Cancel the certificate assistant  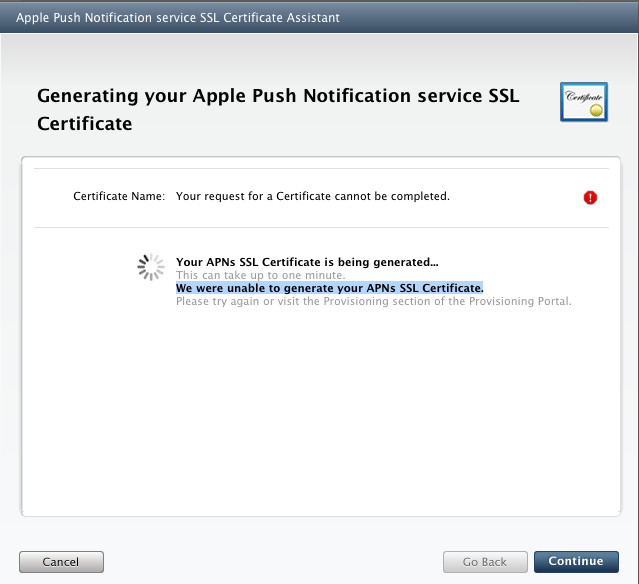pyautogui.click(x=62, y=562)
